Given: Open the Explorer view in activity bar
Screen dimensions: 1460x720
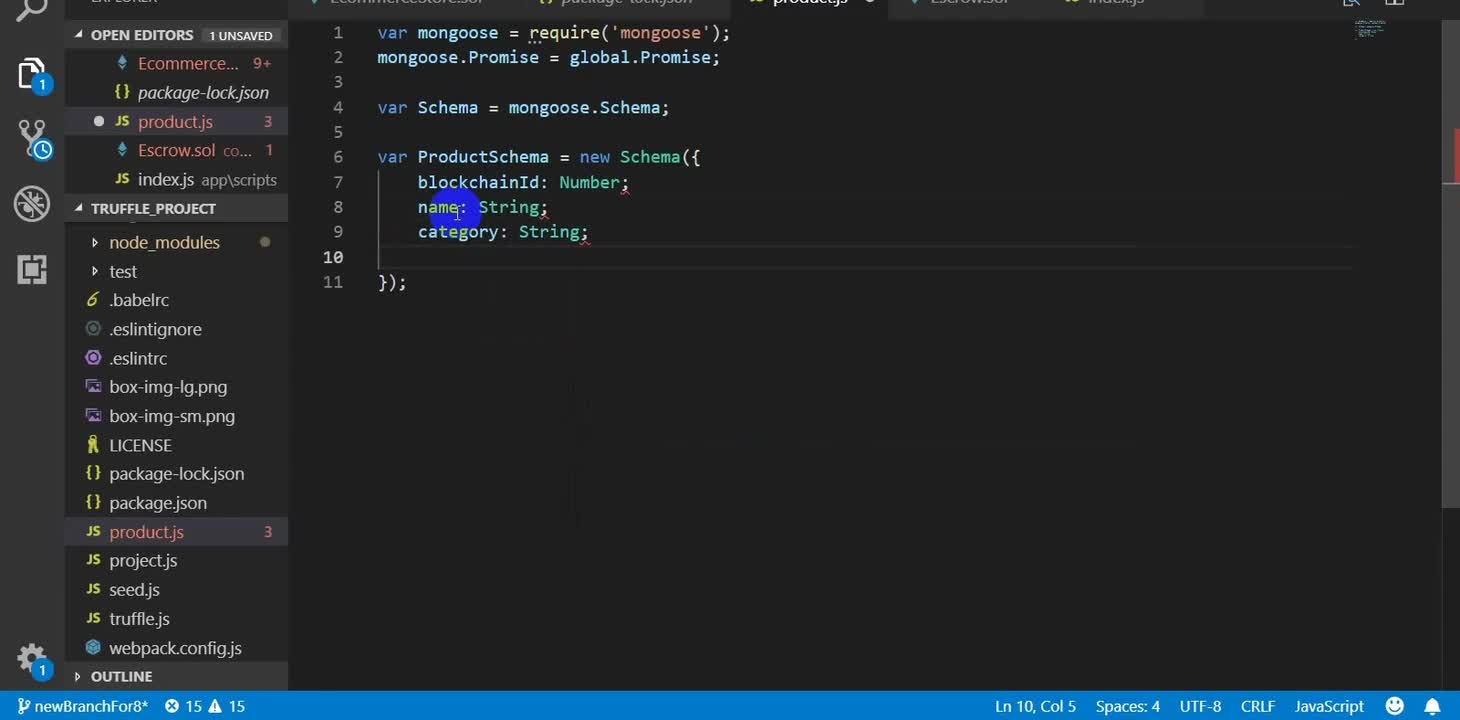Looking at the screenshot, I should pyautogui.click(x=32, y=75).
